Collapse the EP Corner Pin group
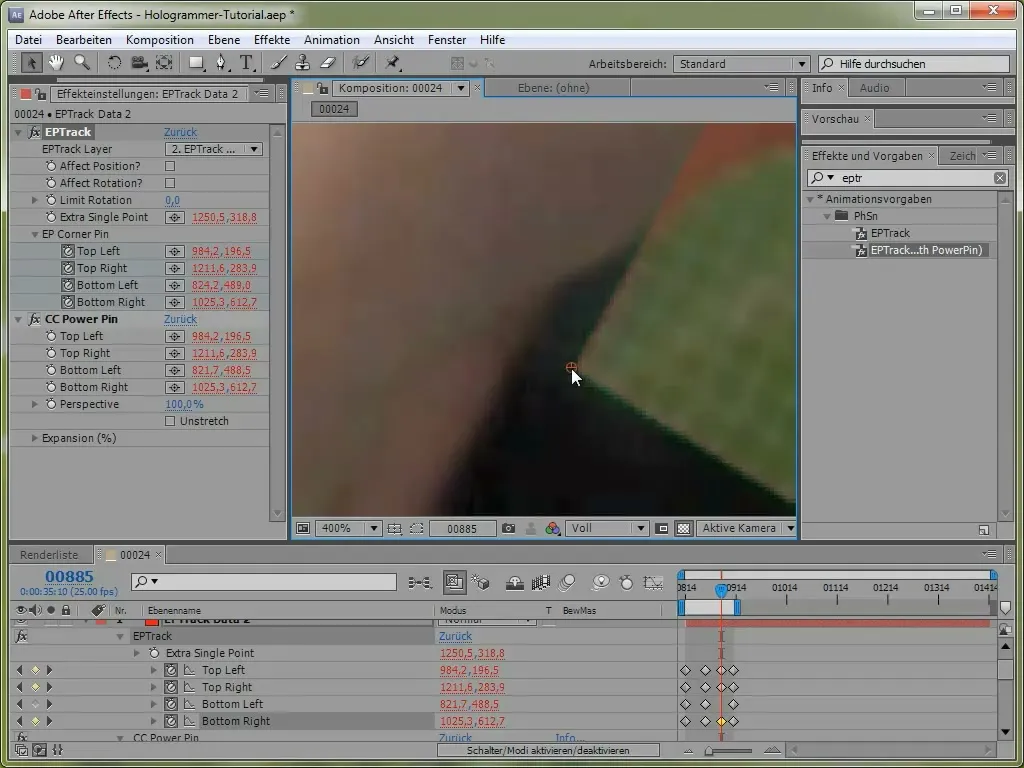Image resolution: width=1024 pixels, height=768 pixels. (x=35, y=234)
